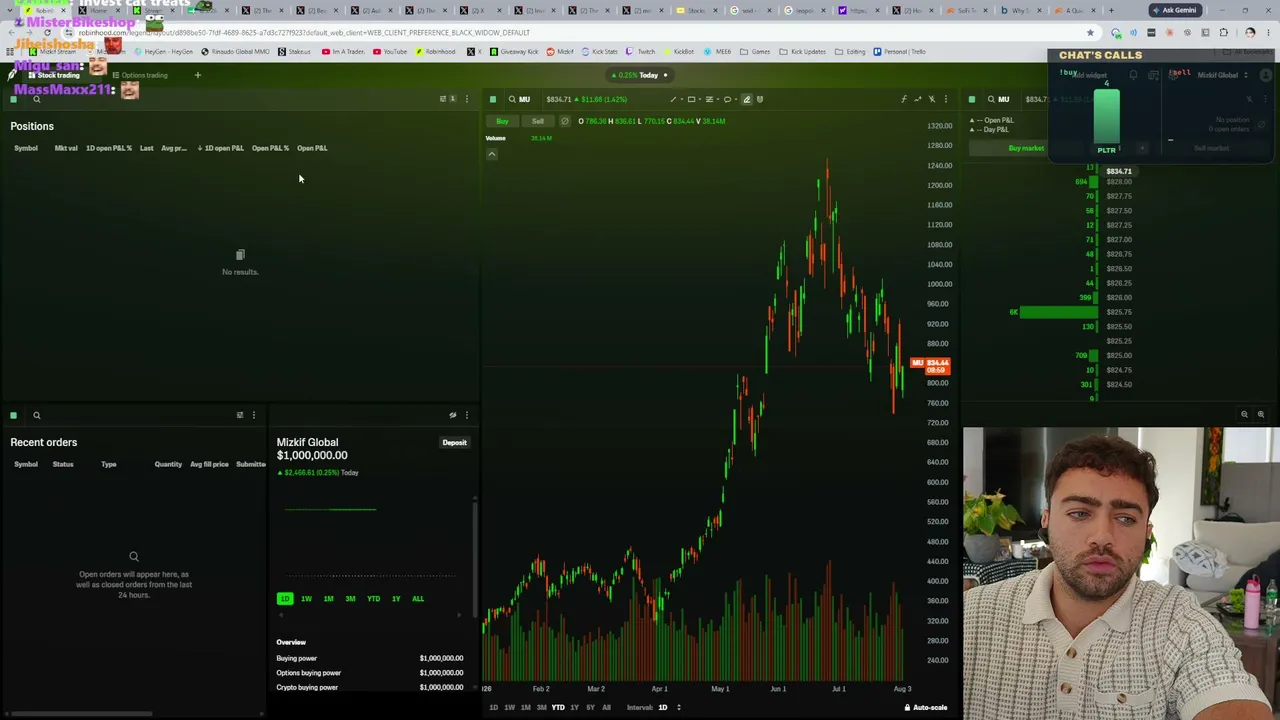Open the Interval 1D dropdown
This screenshot has width=1280, height=720.
click(668, 708)
